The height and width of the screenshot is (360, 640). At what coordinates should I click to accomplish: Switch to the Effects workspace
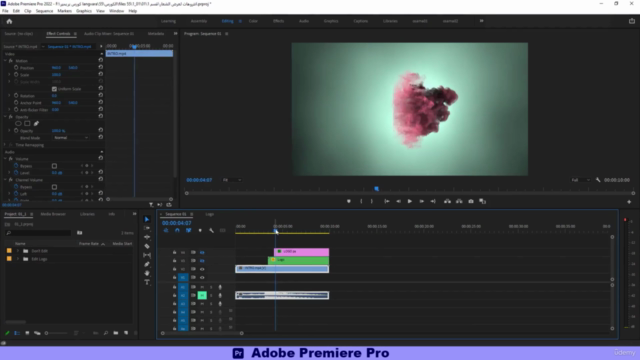point(278,21)
